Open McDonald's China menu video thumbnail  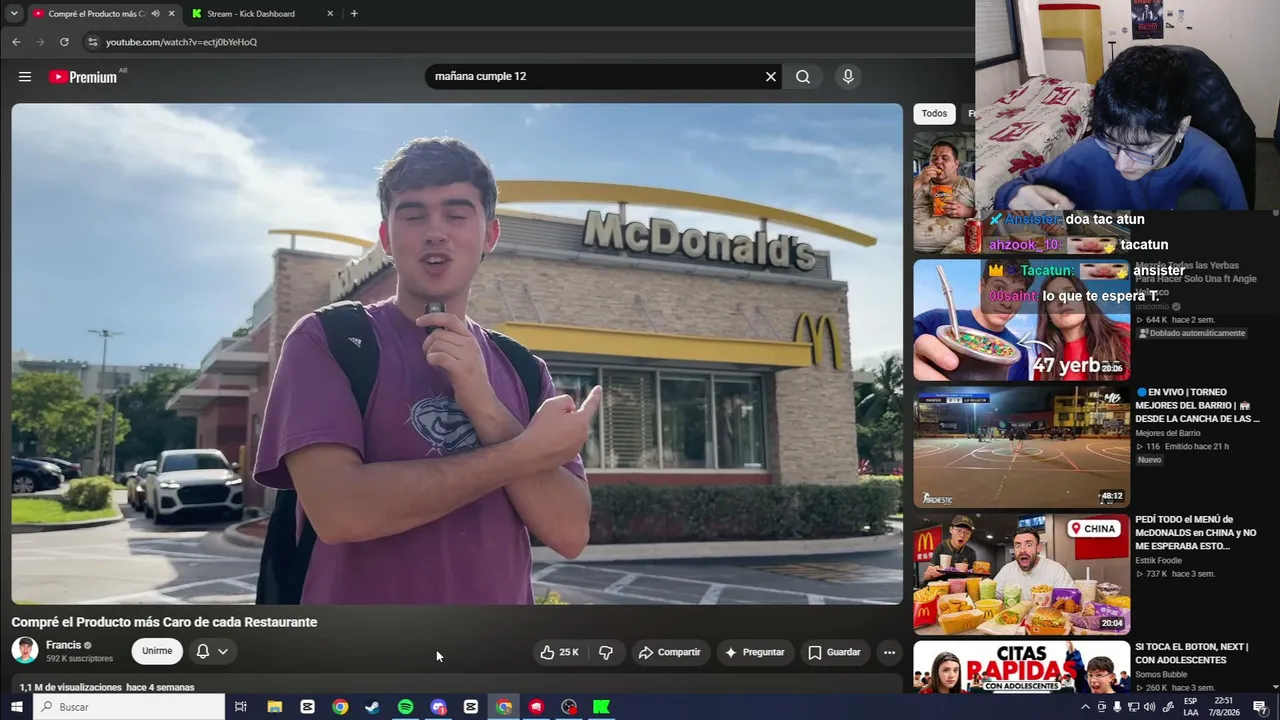[1021, 575]
